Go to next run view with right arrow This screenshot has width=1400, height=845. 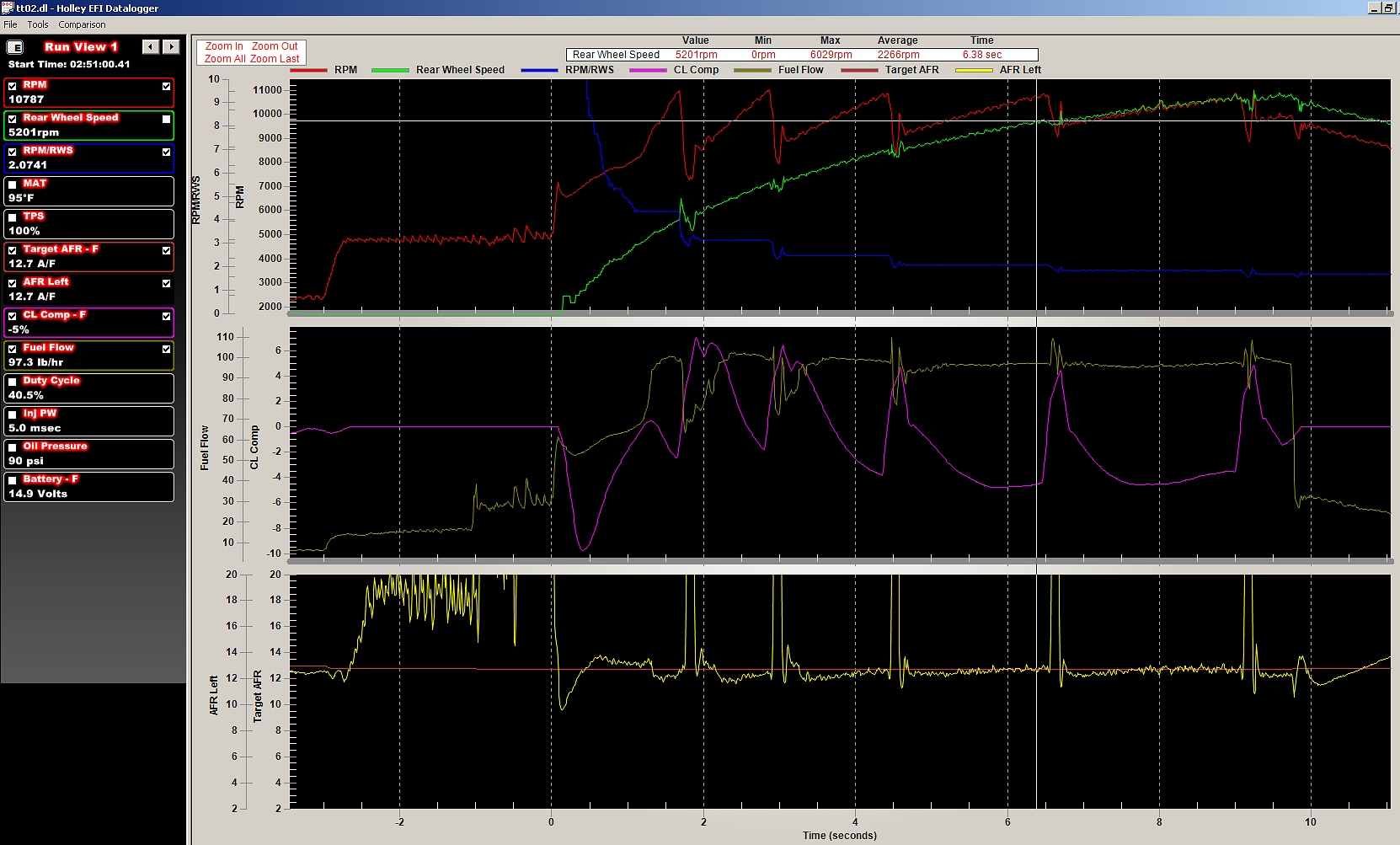(171, 47)
